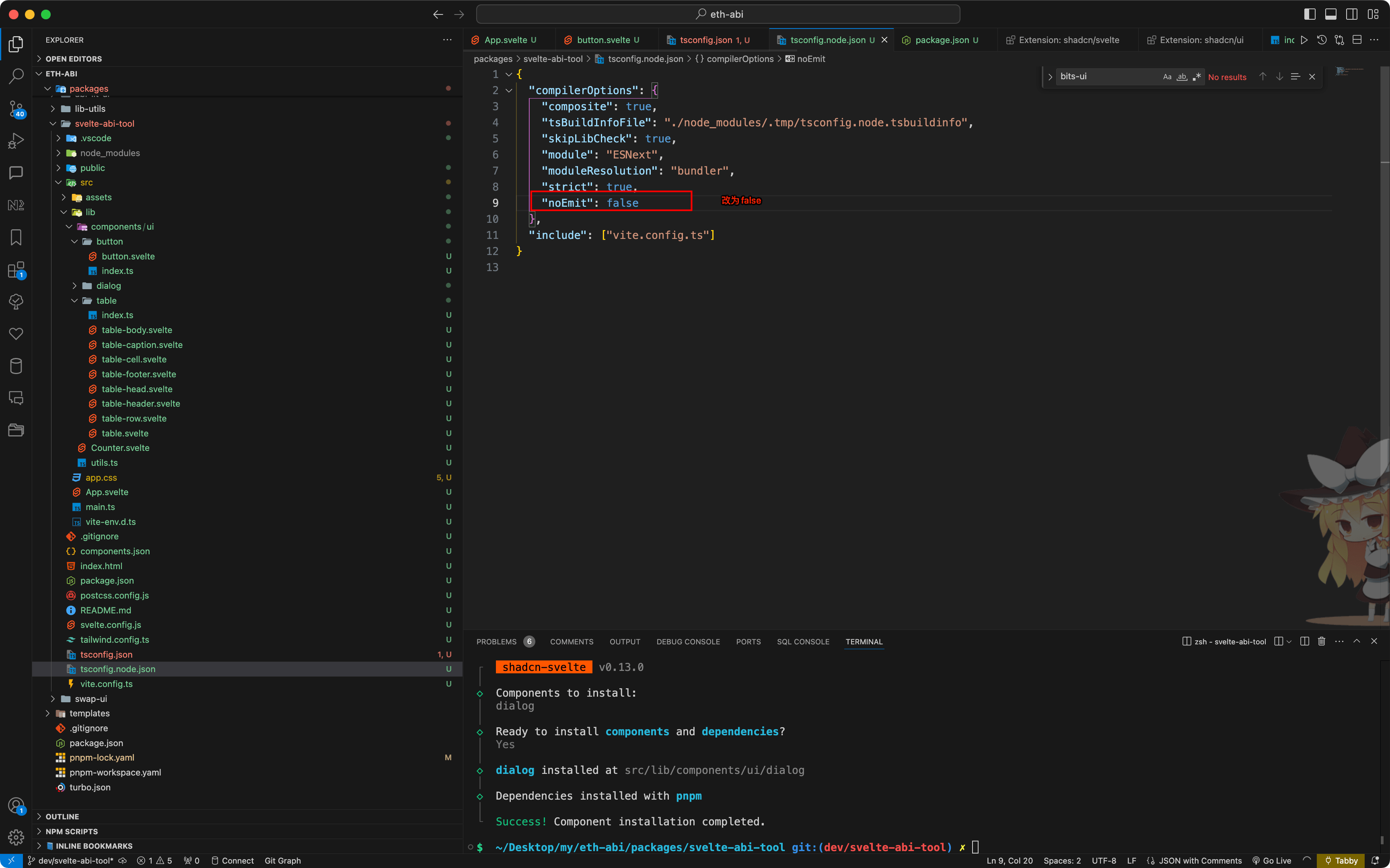Open the timeline history icon in editor toolbar

click(x=1322, y=40)
